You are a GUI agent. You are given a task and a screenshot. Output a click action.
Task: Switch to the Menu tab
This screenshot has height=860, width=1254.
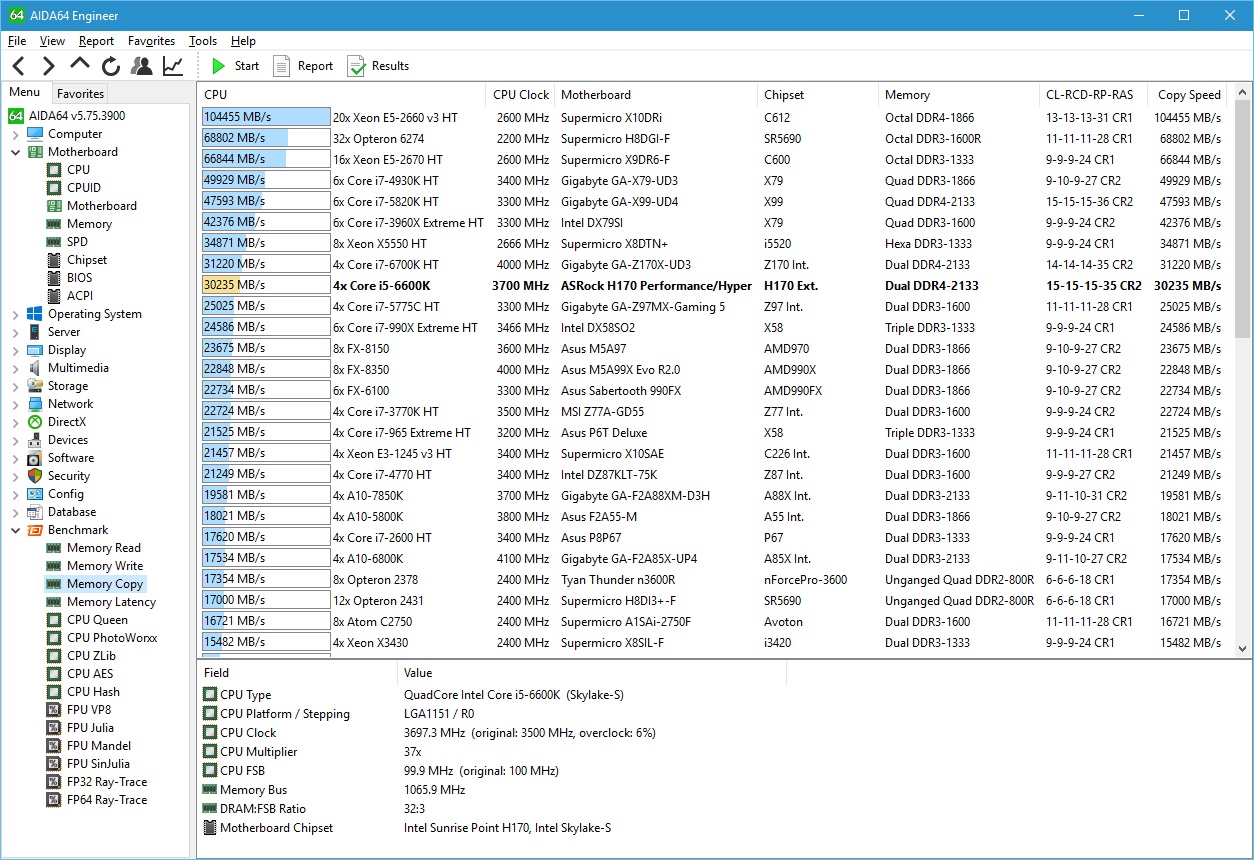pyautogui.click(x=25, y=92)
